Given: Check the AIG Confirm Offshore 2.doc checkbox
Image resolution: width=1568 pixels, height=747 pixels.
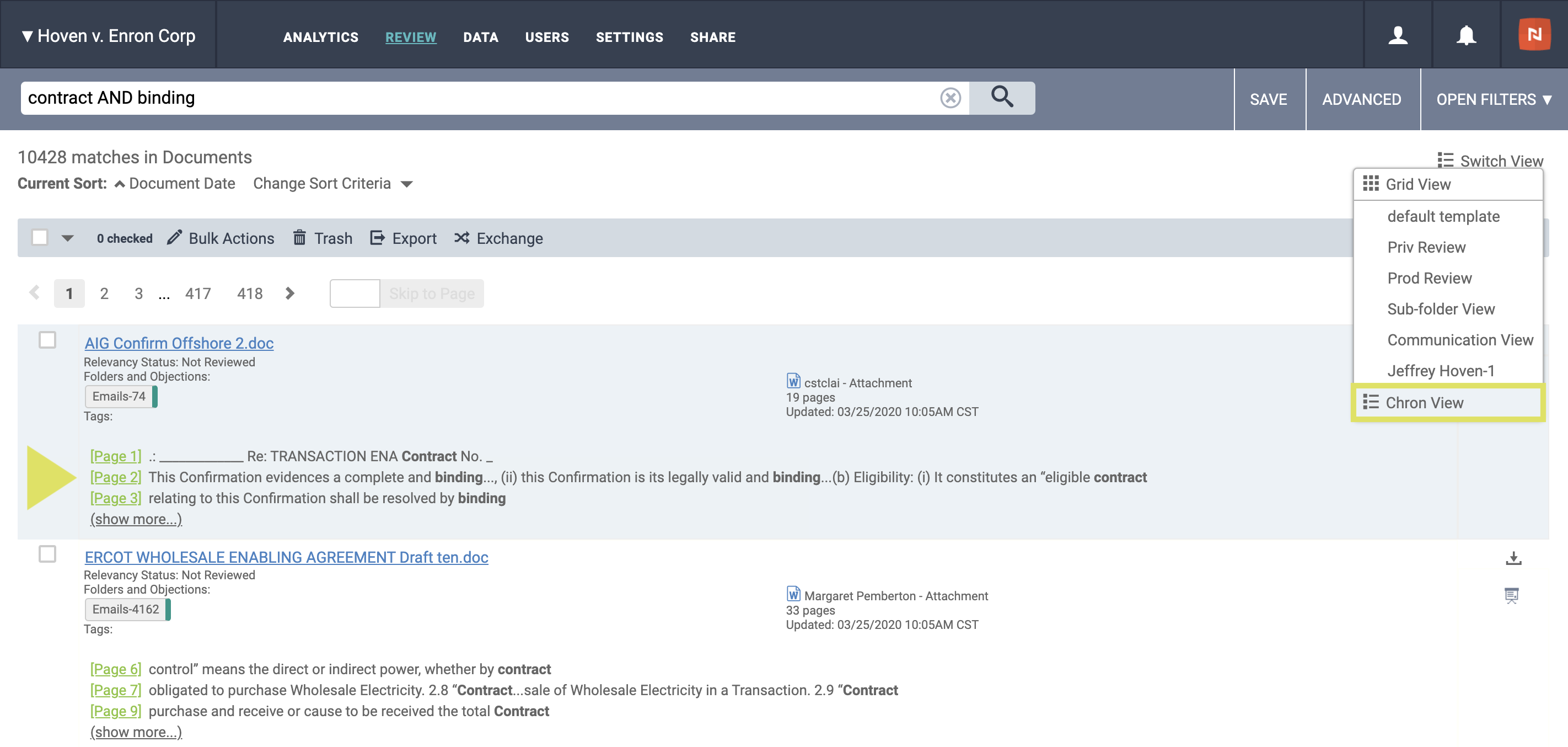Looking at the screenshot, I should [x=47, y=339].
